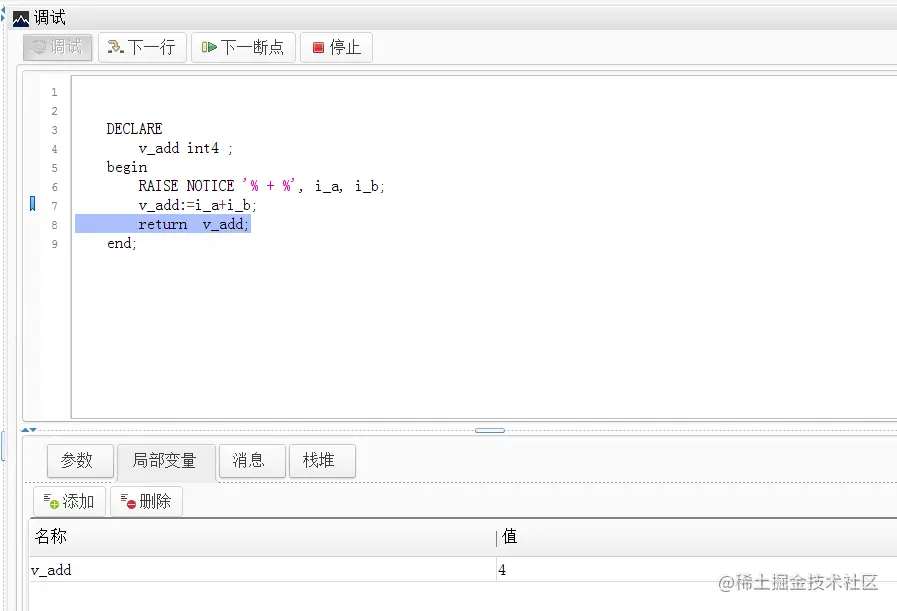
Task: Click the splitter handle between code and tabs
Action: coord(490,430)
